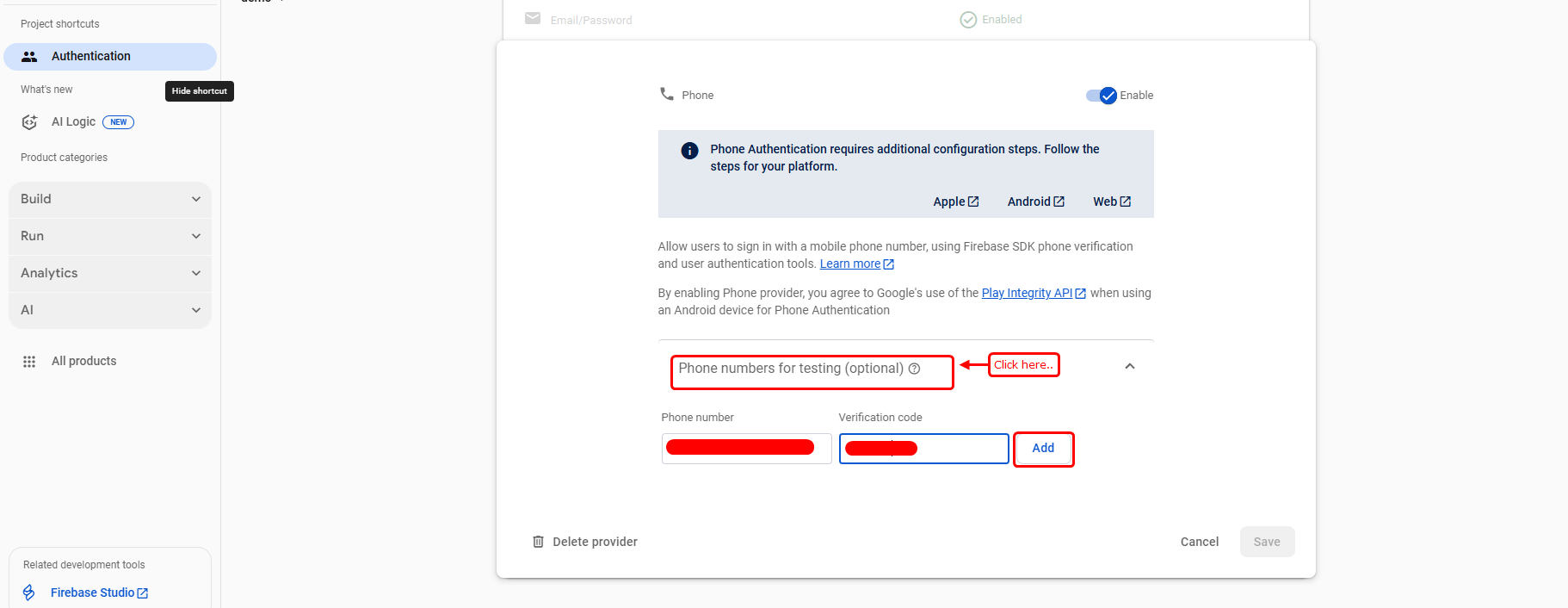The width and height of the screenshot is (1568, 608).
Task: Click the trash icon beside Delete provider
Action: point(538,542)
